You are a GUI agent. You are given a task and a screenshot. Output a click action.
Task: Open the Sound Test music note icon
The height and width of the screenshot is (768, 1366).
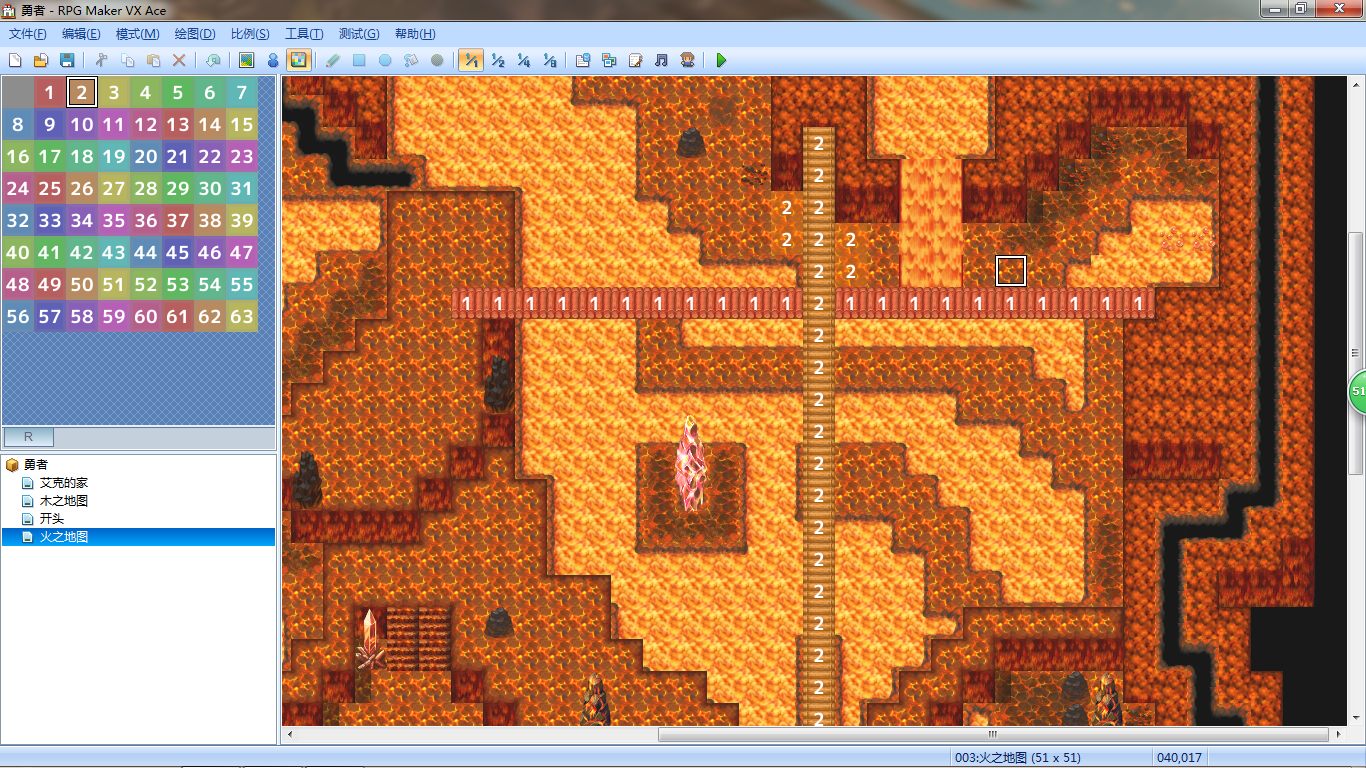tap(661, 60)
